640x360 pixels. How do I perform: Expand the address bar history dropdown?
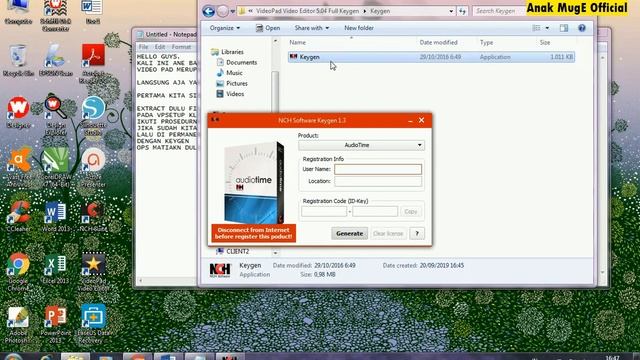tap(451, 11)
